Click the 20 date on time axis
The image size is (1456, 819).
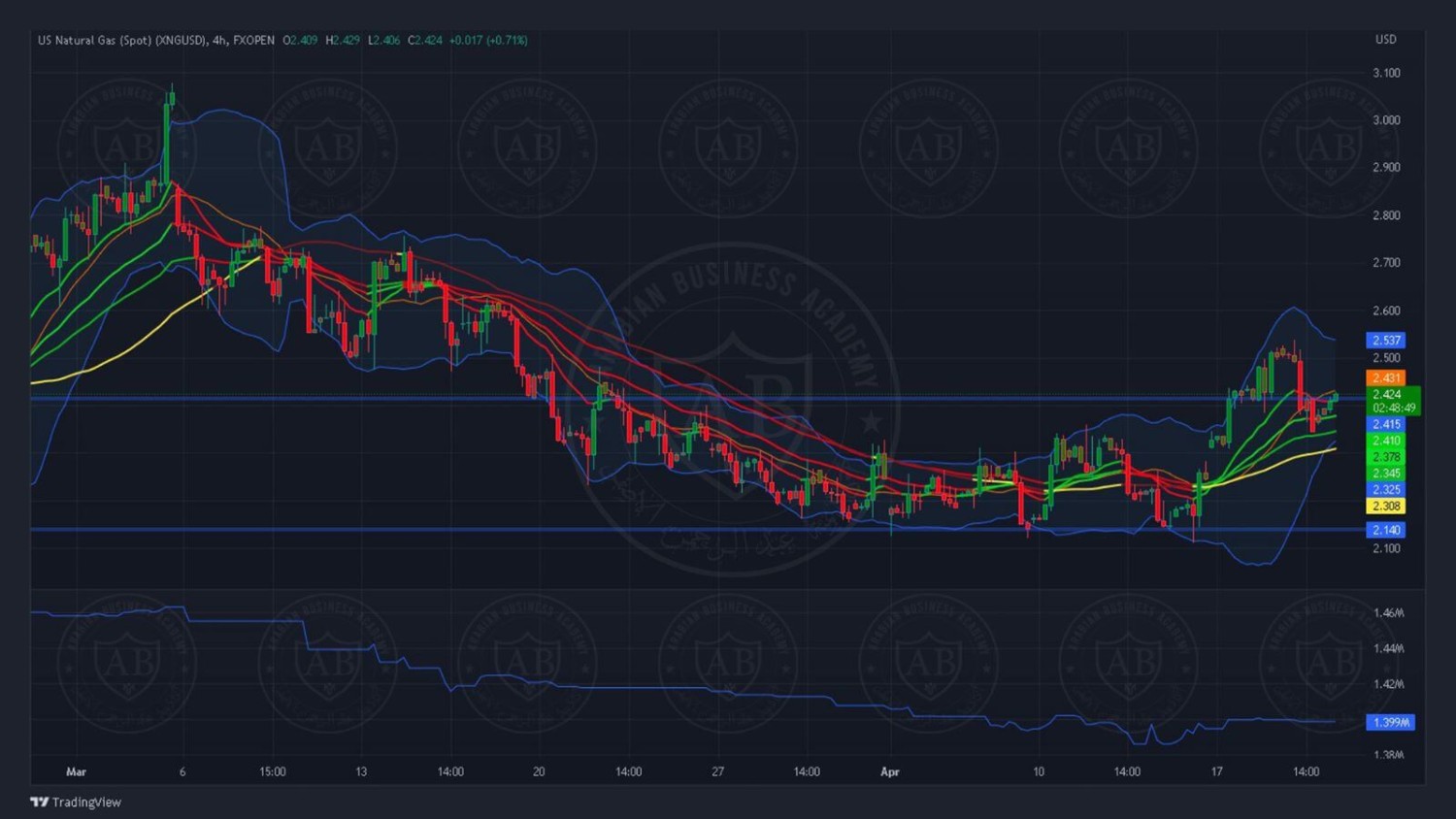tap(539, 771)
